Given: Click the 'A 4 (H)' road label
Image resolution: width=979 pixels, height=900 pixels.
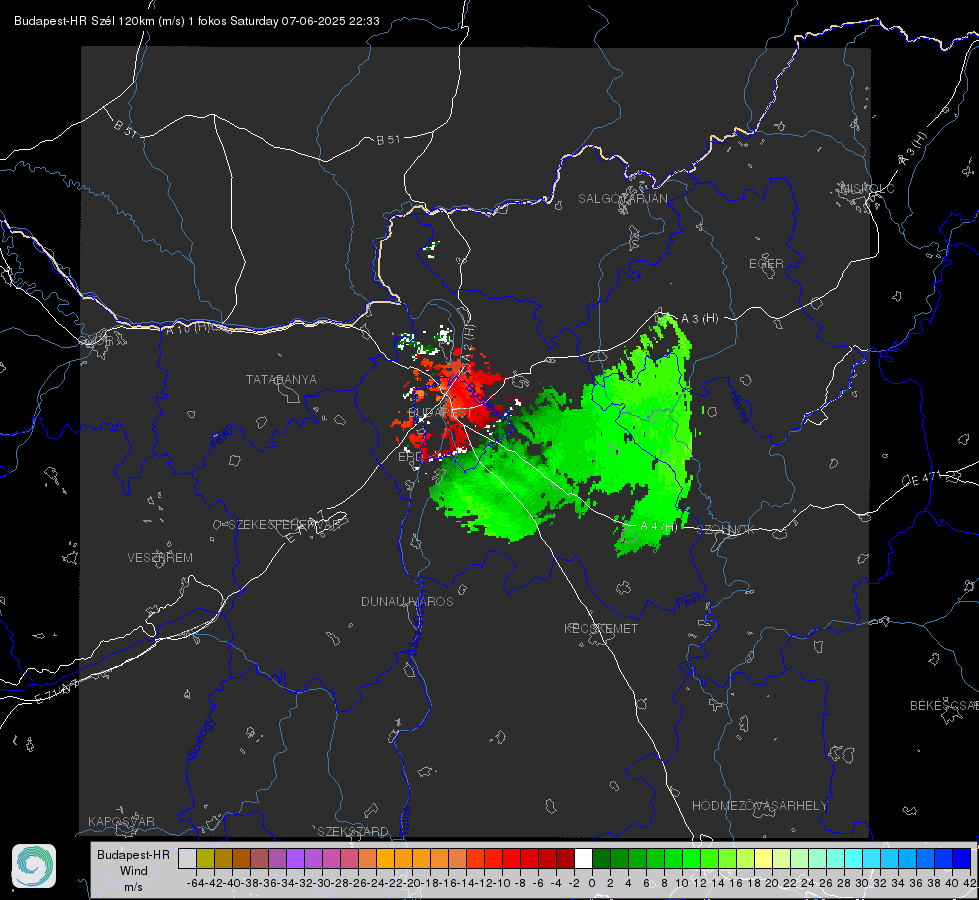Looking at the screenshot, I should (x=659, y=527).
